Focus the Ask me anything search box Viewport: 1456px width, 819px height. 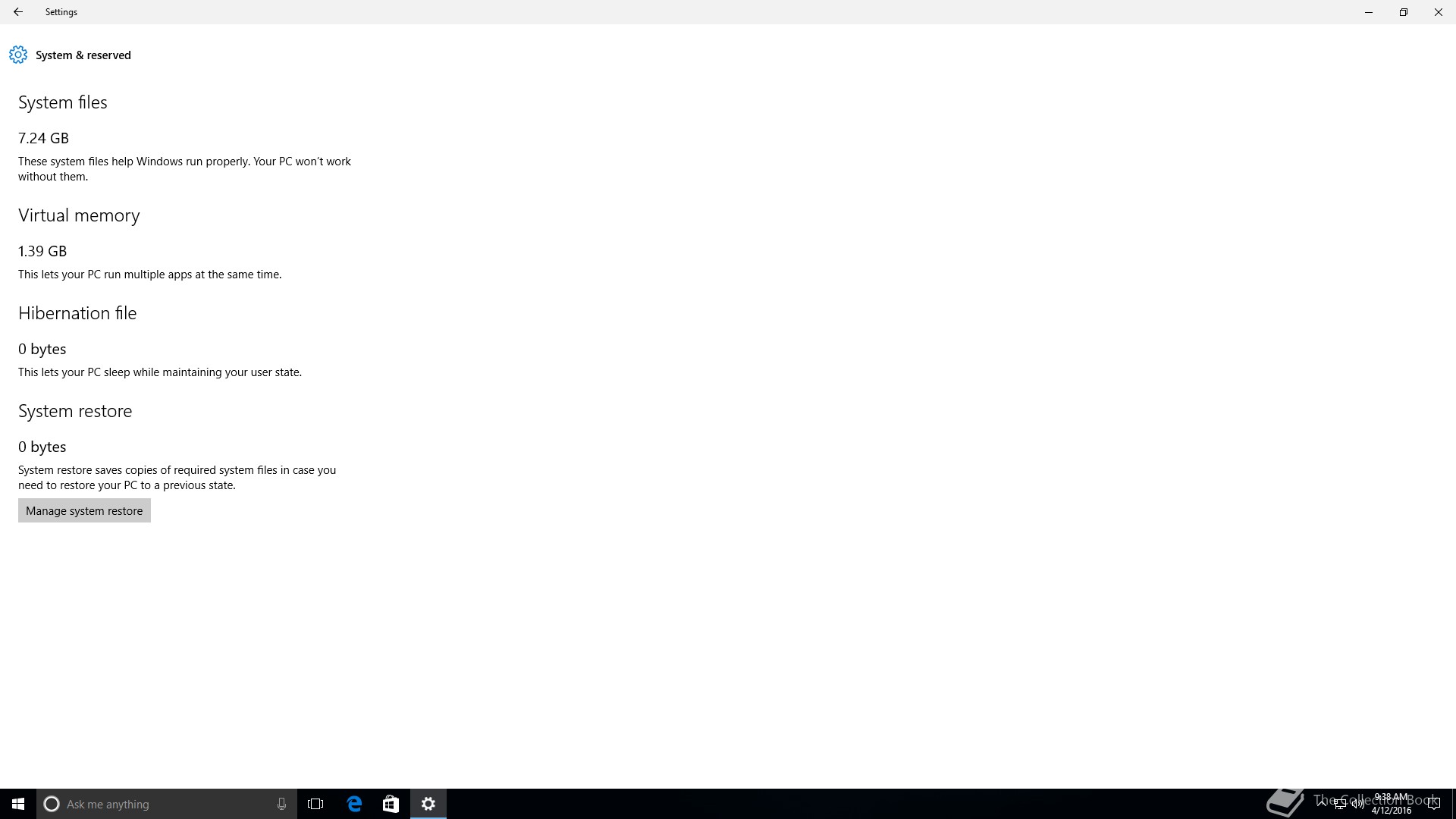point(167,804)
